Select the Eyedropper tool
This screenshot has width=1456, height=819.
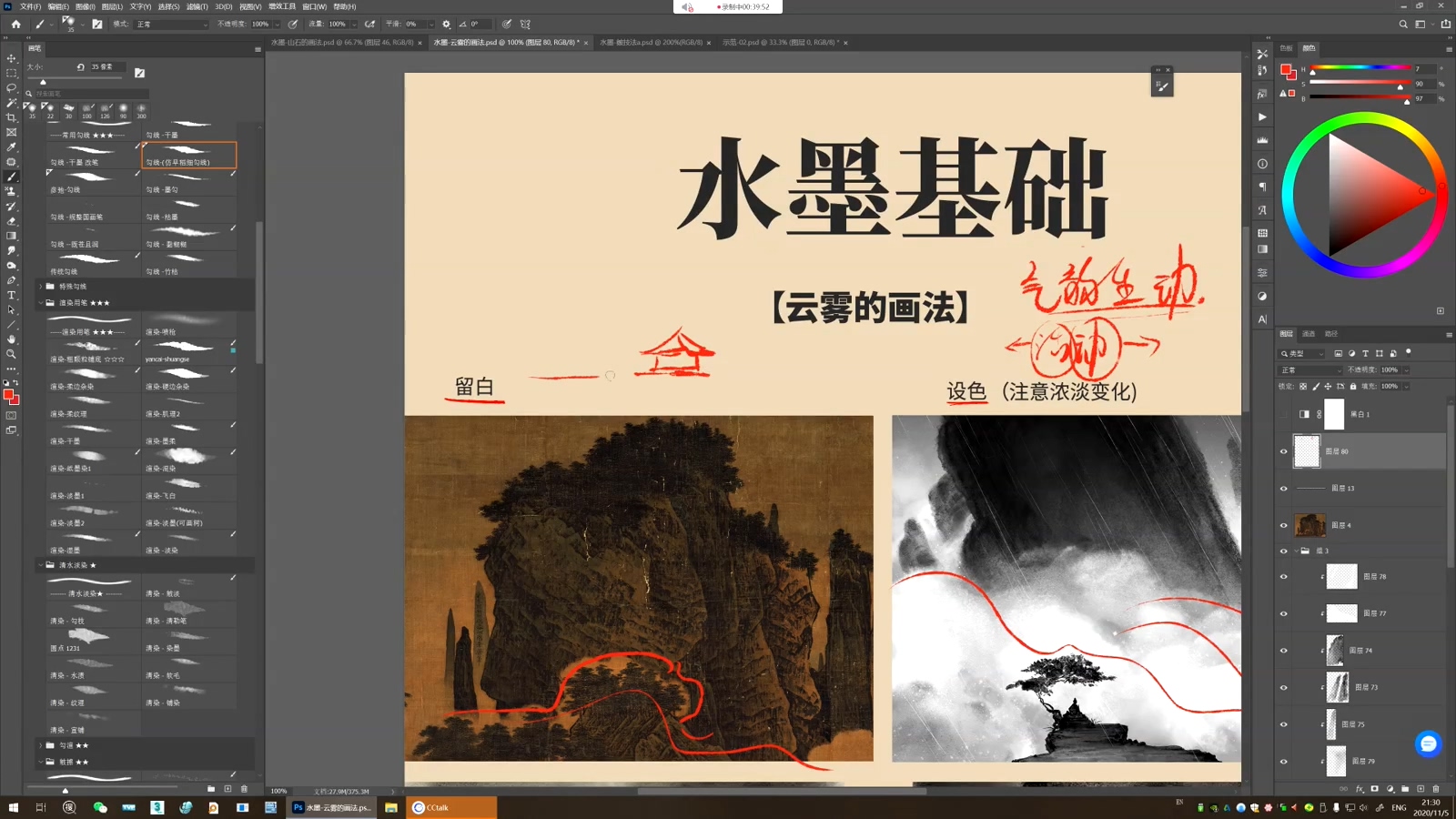[11, 147]
